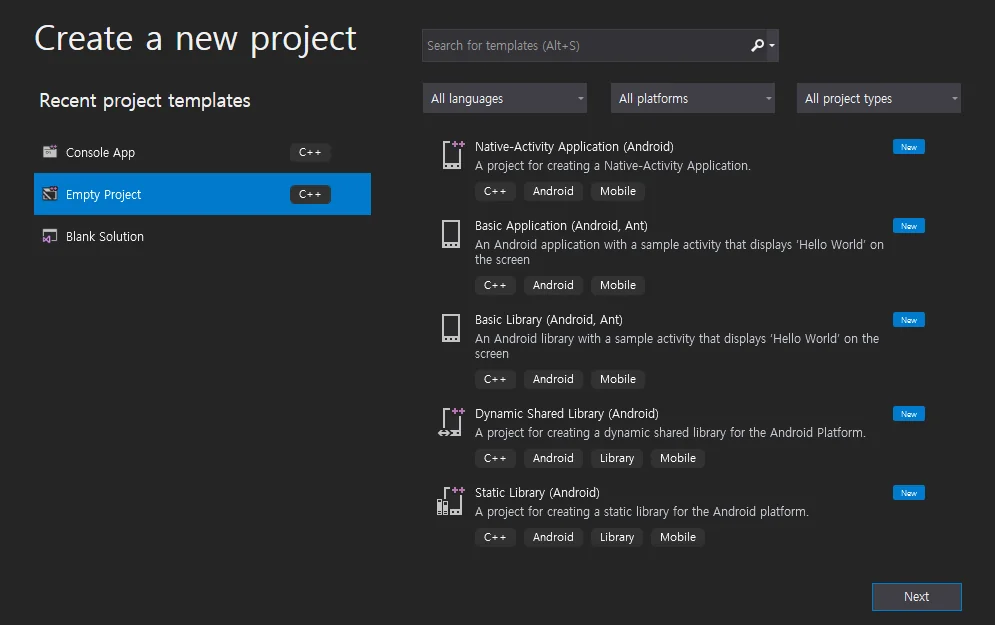Click the Basic Application (Android, Ant) phone icon

[451, 234]
